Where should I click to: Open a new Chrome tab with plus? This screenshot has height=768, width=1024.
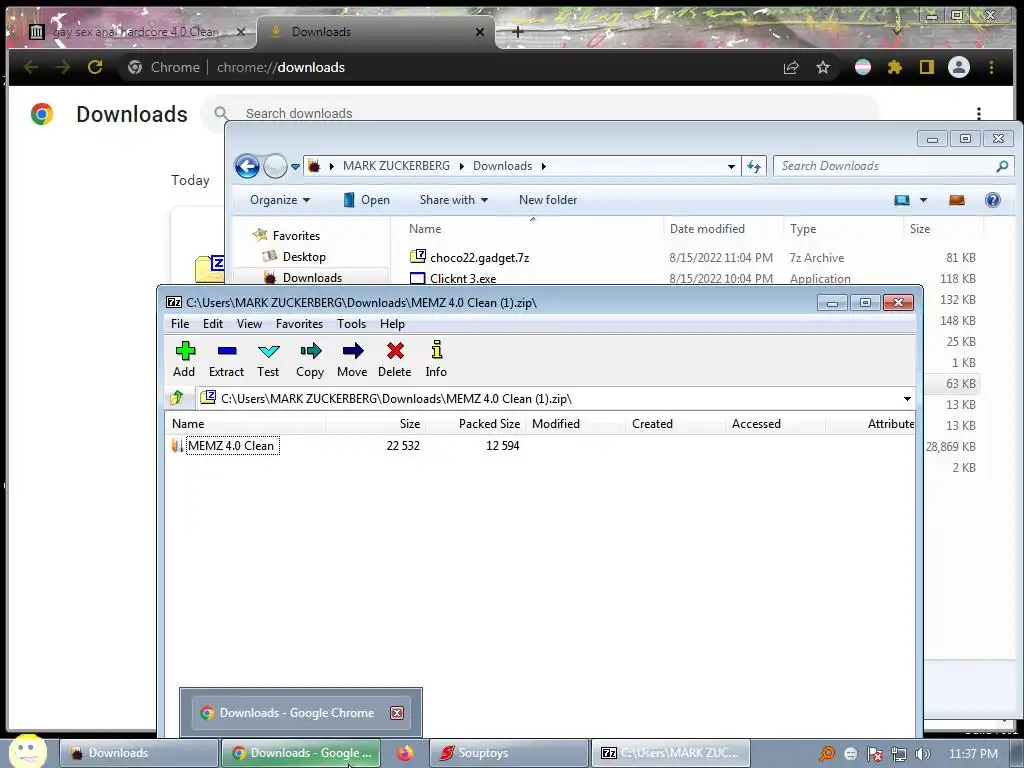point(518,31)
